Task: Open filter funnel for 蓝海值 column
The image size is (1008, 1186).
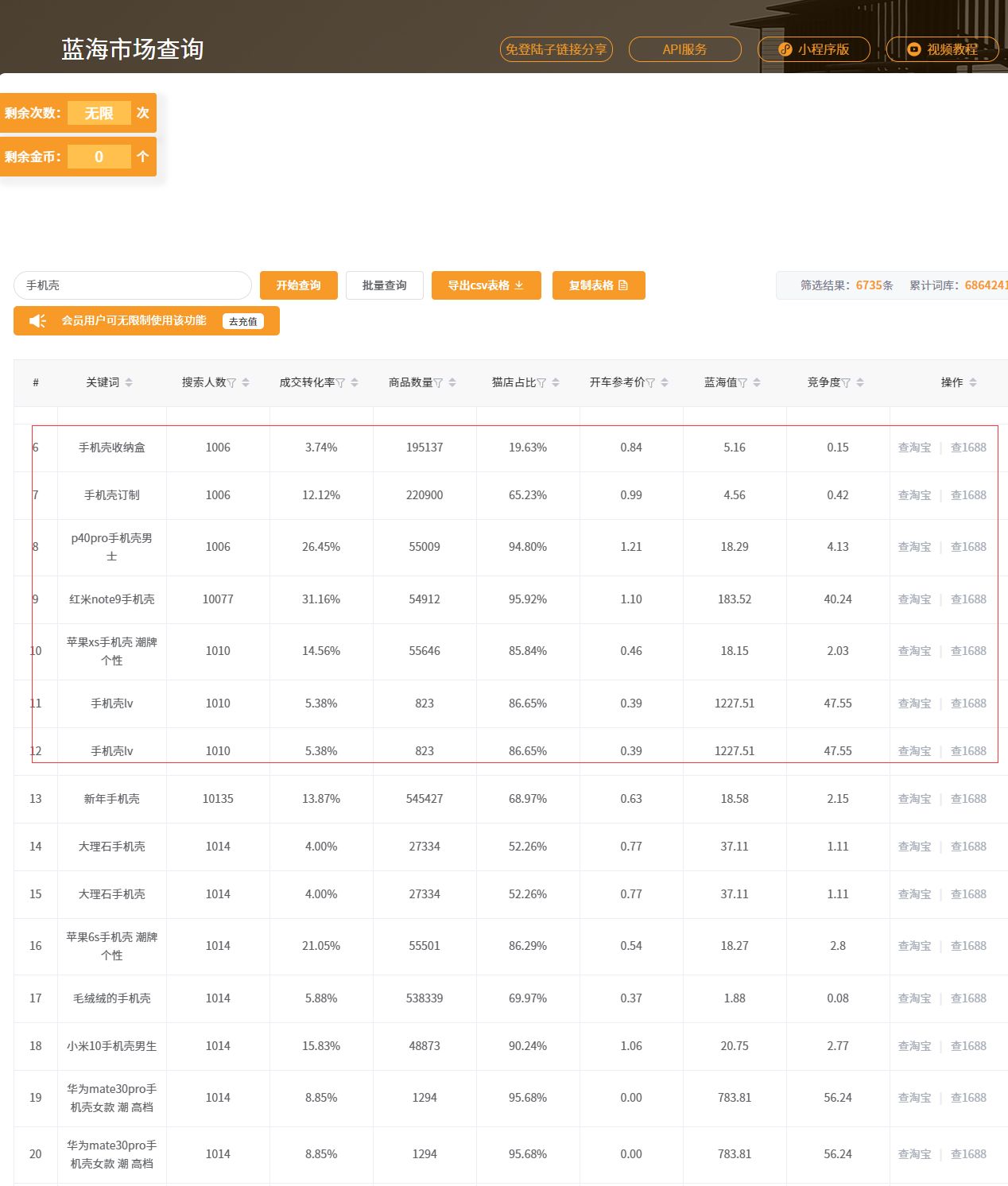Action: tap(743, 383)
